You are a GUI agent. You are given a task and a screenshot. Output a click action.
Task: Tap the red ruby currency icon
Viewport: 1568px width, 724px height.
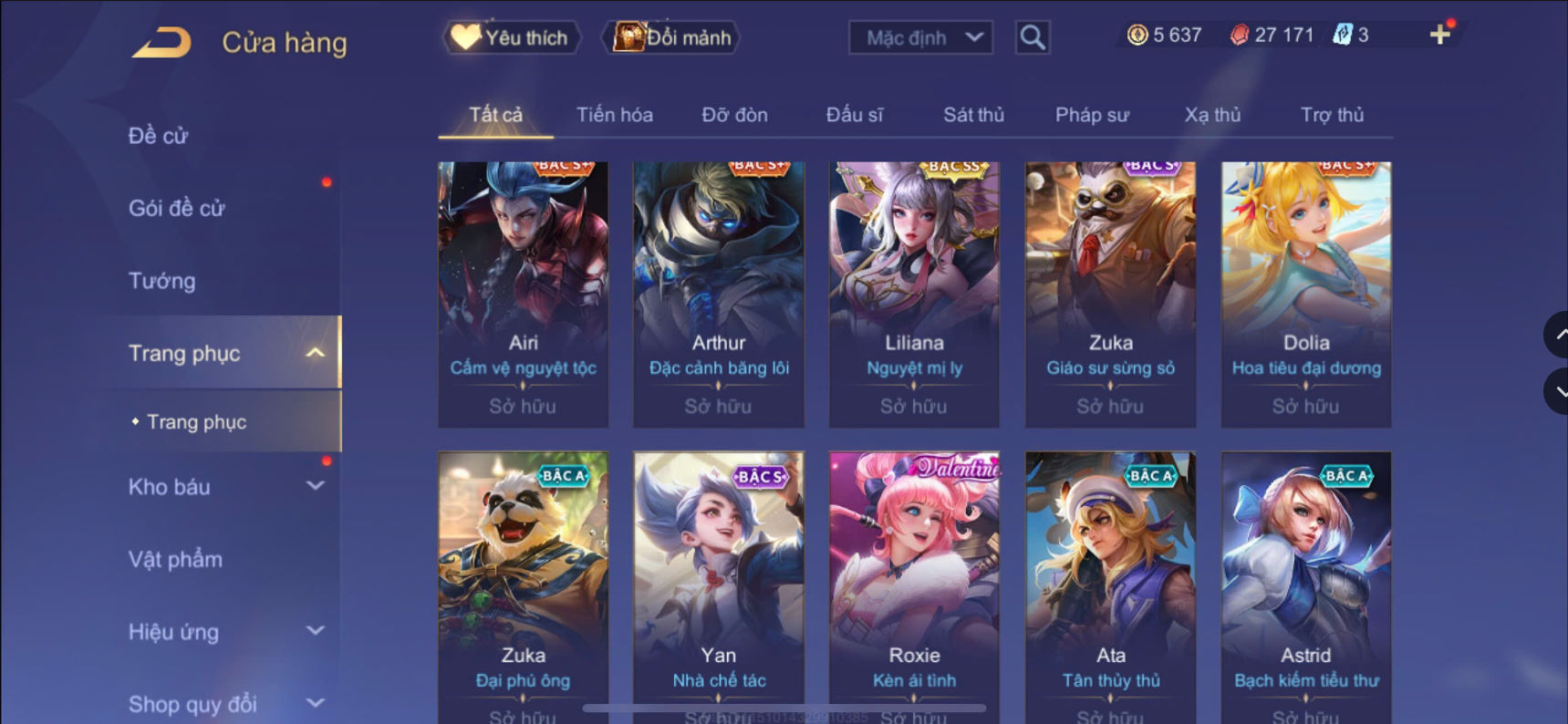[1239, 35]
